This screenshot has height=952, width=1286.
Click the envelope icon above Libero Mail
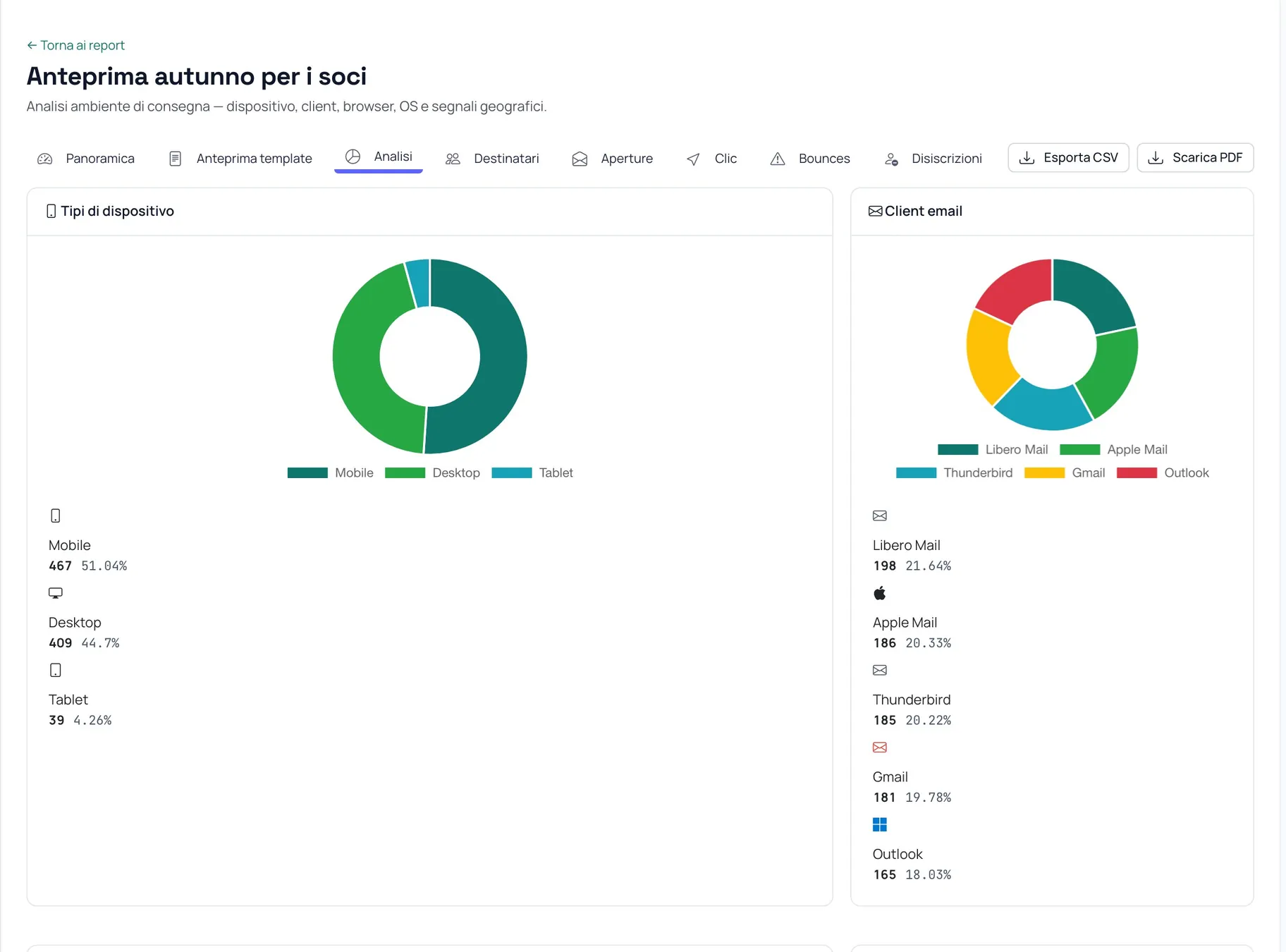click(879, 515)
